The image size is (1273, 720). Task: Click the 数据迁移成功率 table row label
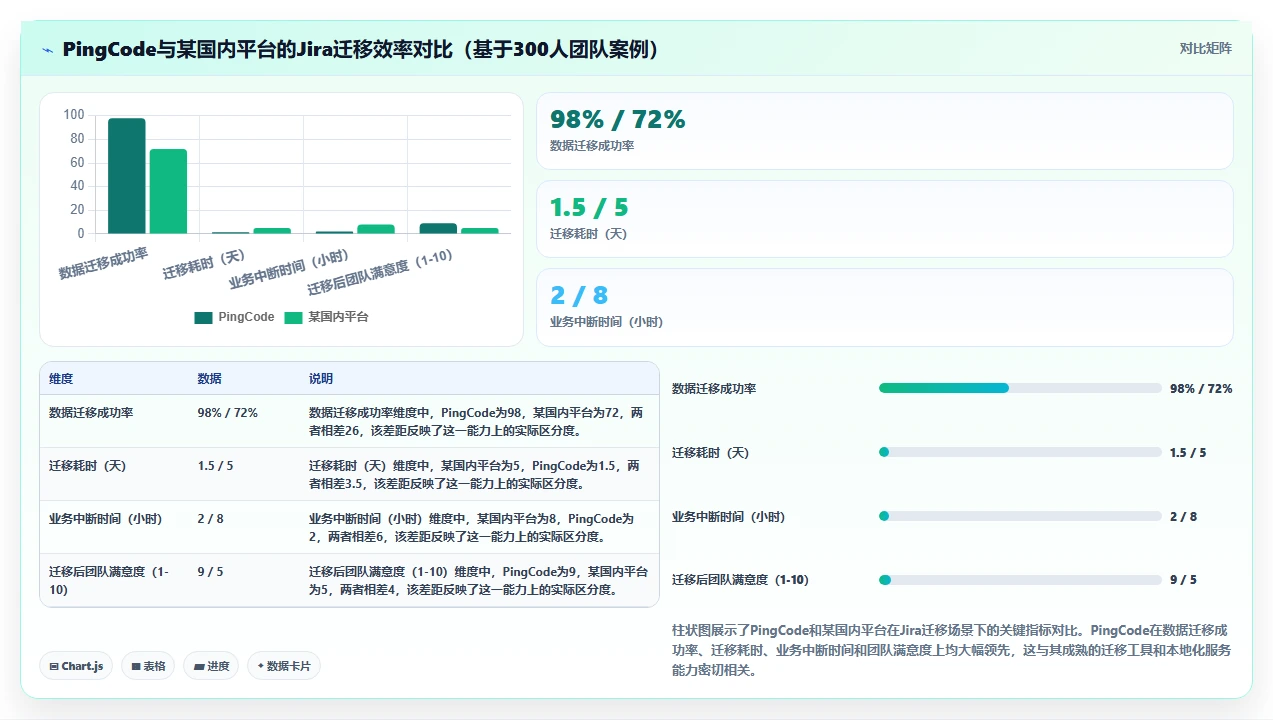coord(91,412)
